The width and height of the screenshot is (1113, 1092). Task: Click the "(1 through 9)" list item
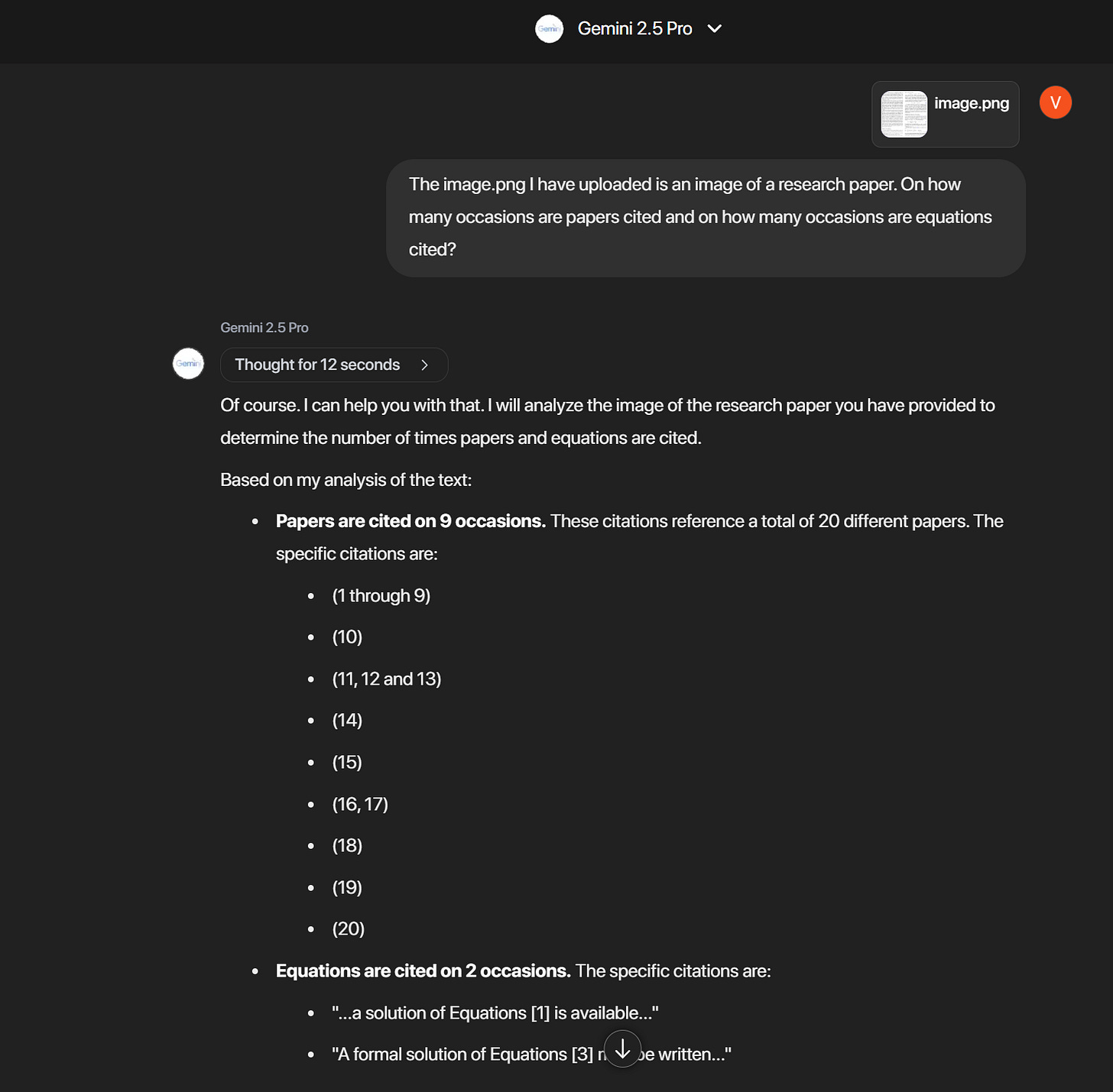pos(381,596)
